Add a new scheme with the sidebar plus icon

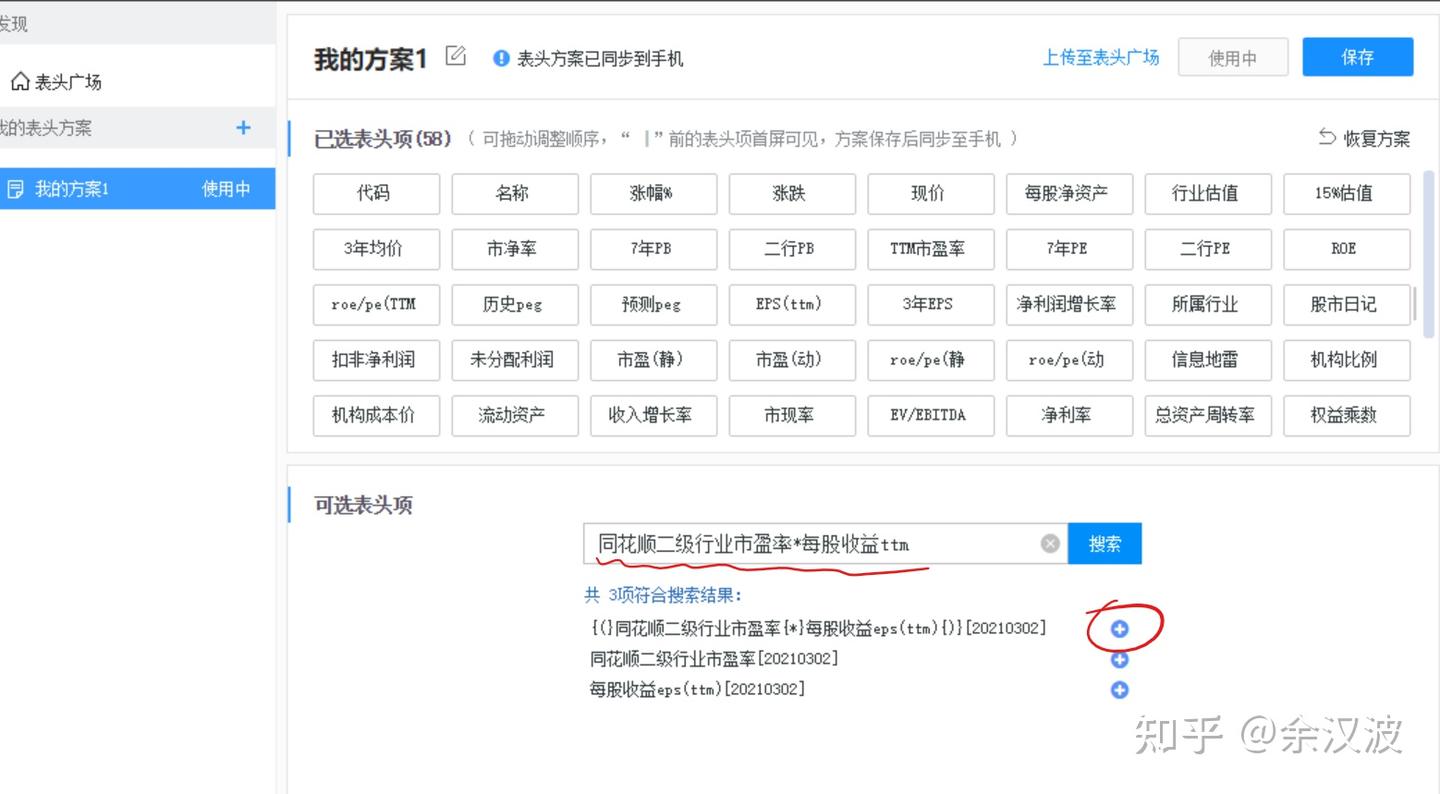tap(241, 127)
